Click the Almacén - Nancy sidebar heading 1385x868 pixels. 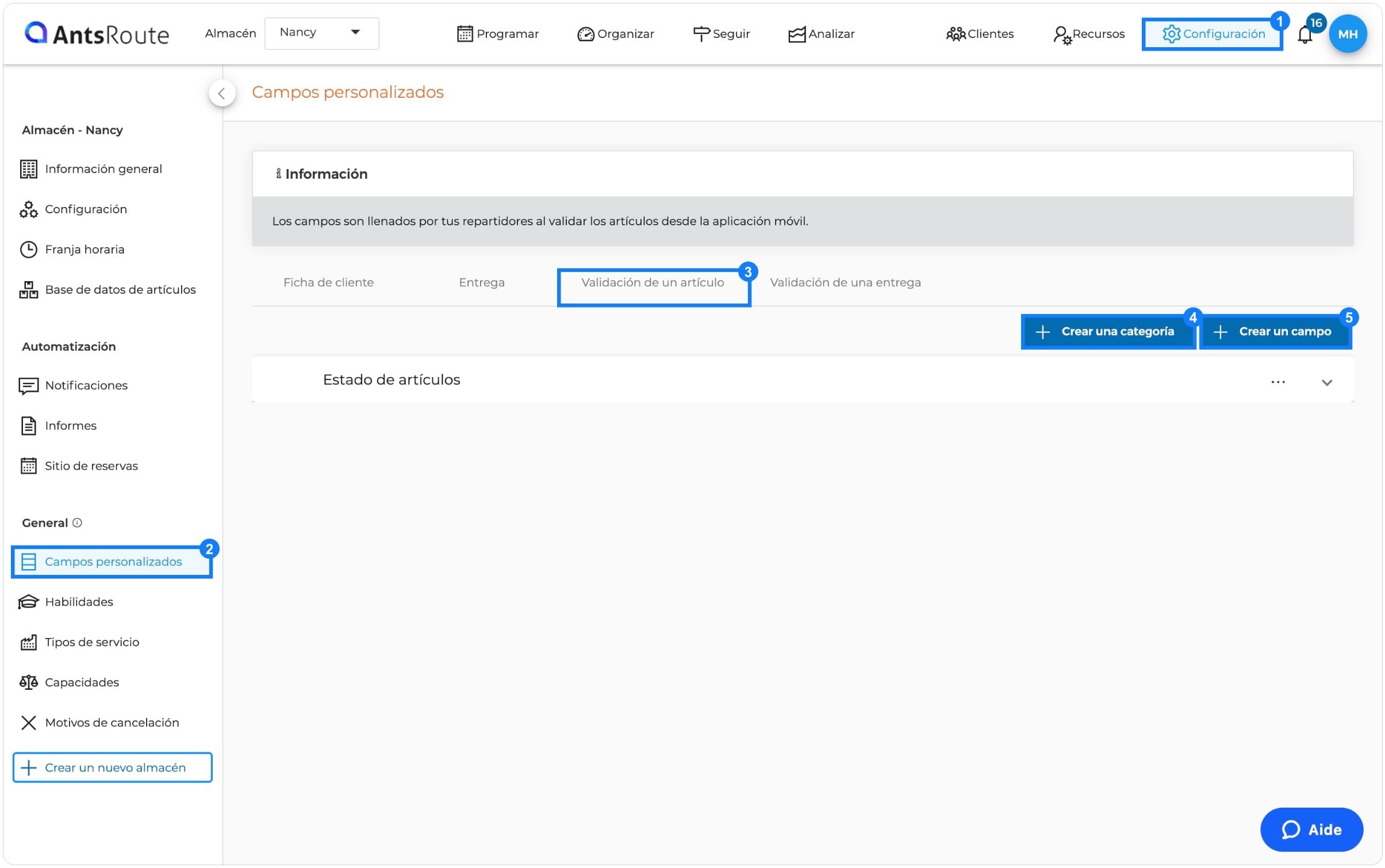72,130
